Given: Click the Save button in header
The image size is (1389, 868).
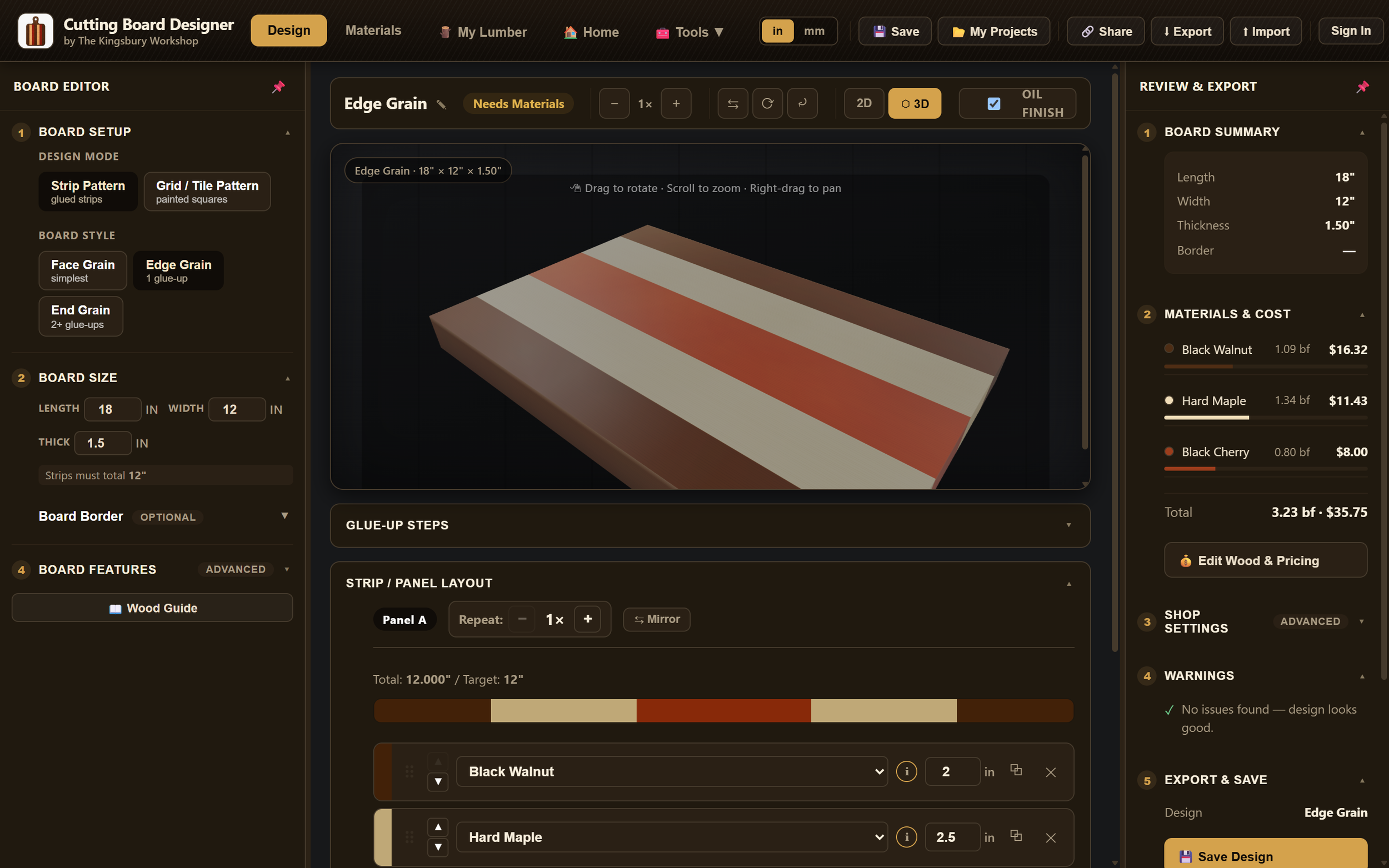Looking at the screenshot, I should click(x=895, y=31).
